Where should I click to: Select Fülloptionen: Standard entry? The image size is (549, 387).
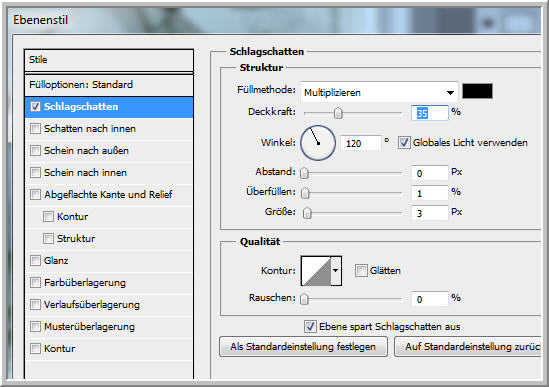pos(109,85)
